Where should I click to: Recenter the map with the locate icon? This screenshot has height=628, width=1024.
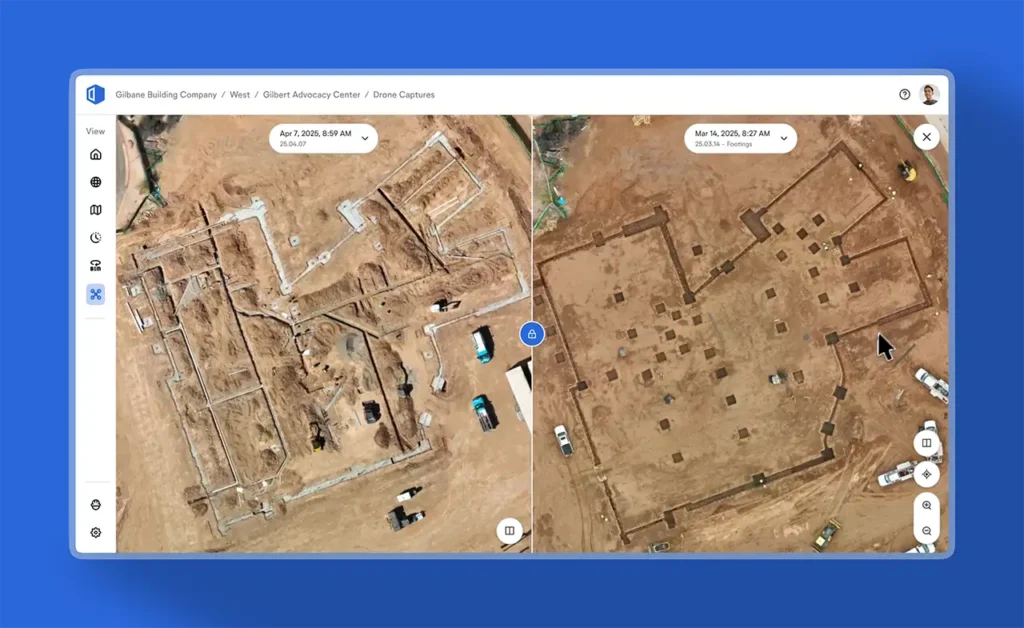927,473
